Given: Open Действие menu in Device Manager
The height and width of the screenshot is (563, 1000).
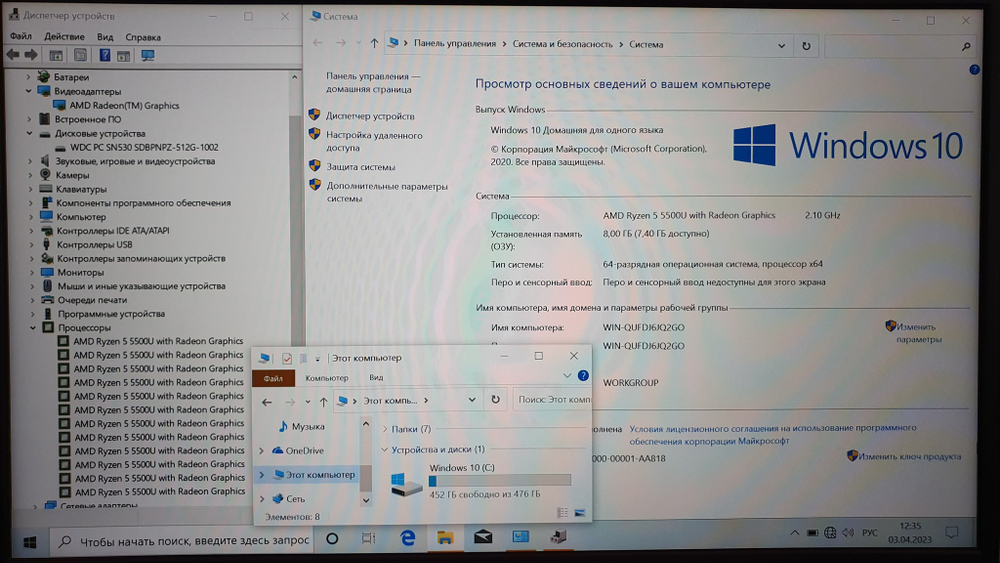Looking at the screenshot, I should tap(64, 36).
